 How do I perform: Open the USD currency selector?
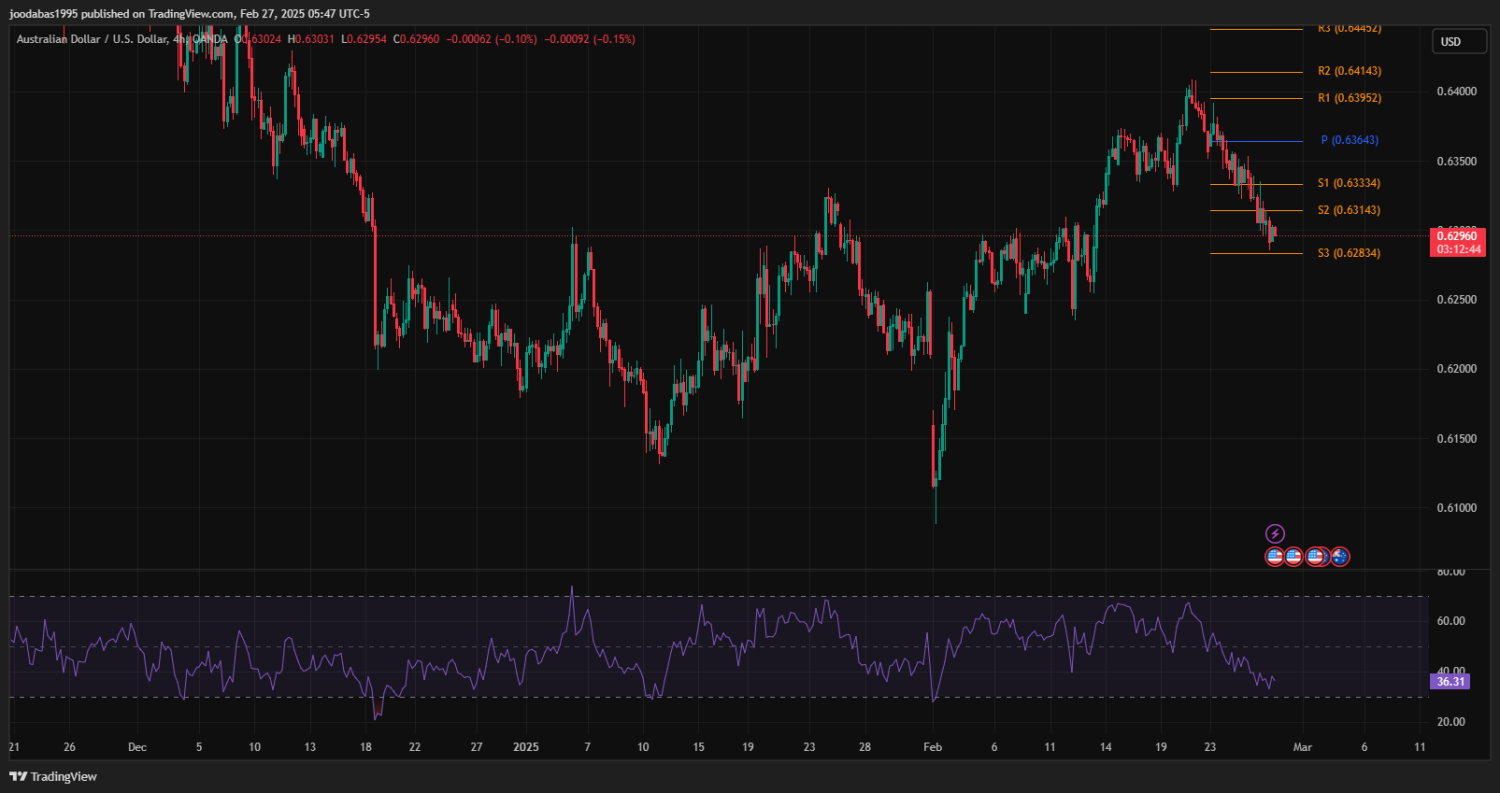coord(1450,42)
